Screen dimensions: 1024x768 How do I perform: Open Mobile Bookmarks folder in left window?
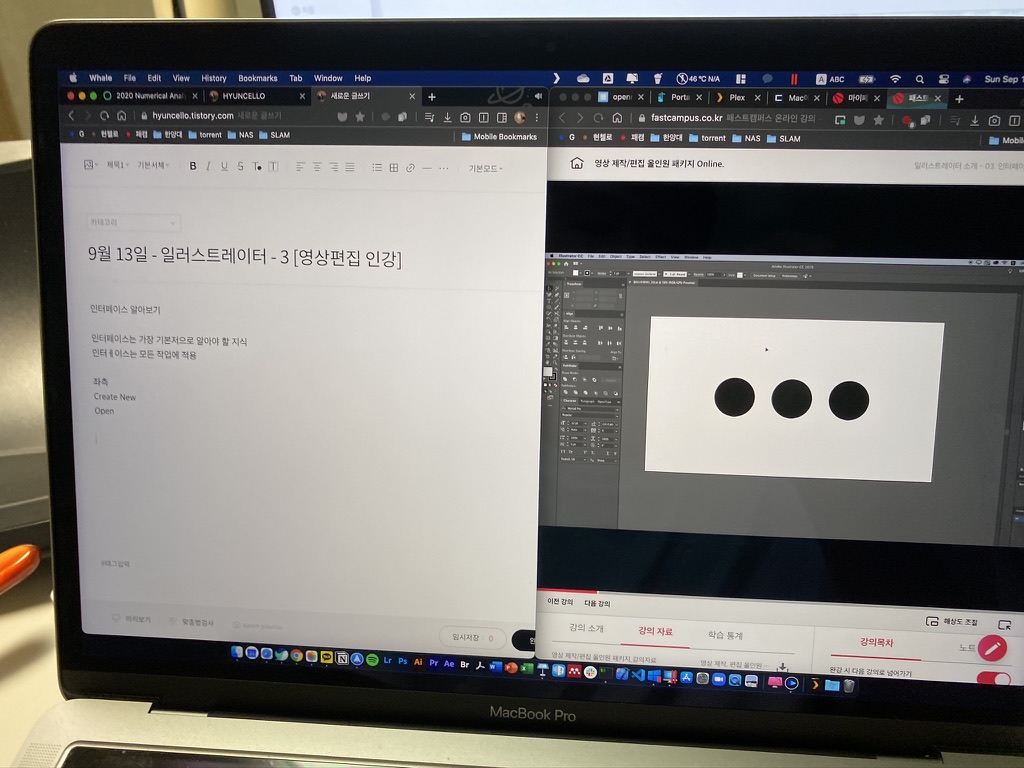pyautogui.click(x=499, y=136)
